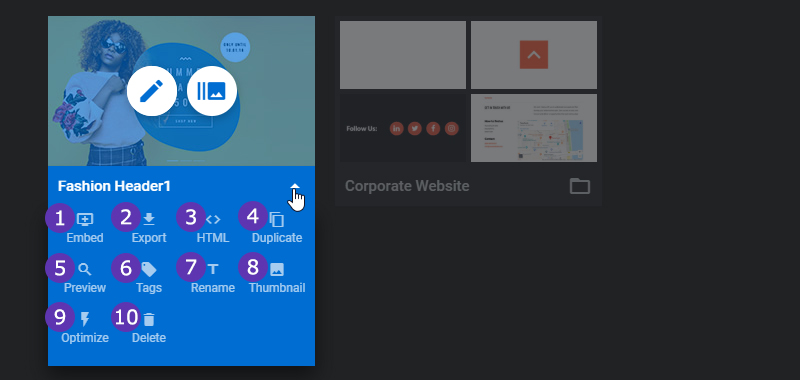Select the orange up-arrow thumbnail
Viewport: 800px width, 380px height.
534,55
